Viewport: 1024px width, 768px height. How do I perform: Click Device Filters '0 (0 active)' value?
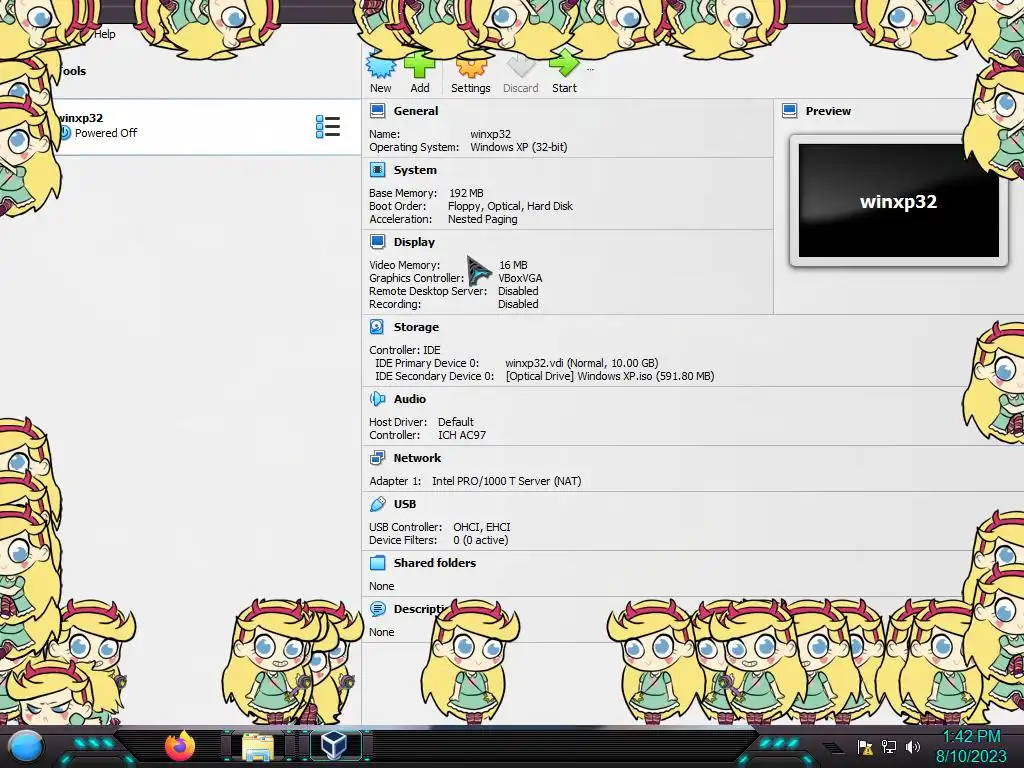(x=481, y=540)
